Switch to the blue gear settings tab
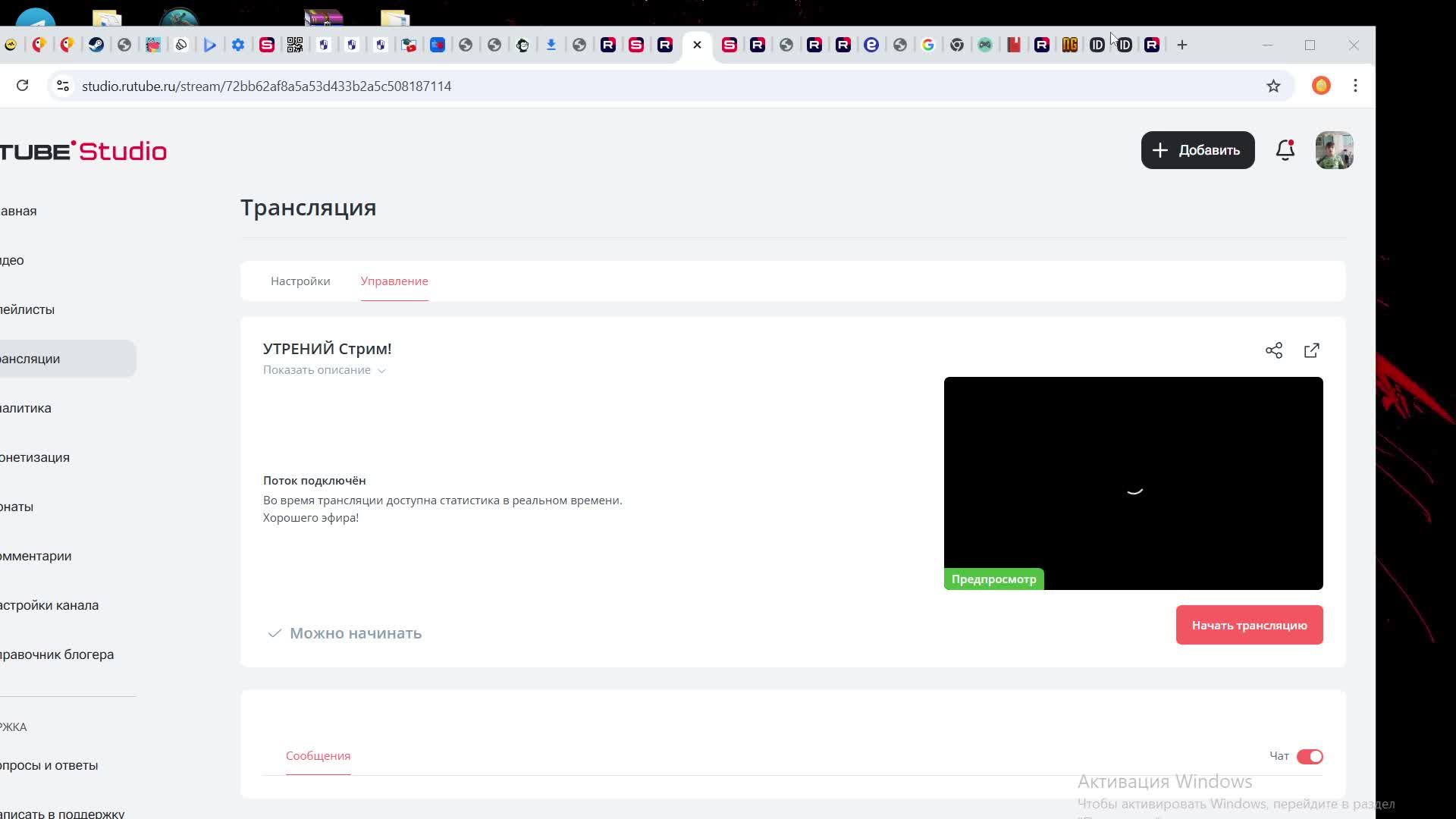Screen dimensions: 1456x819 (238, 45)
